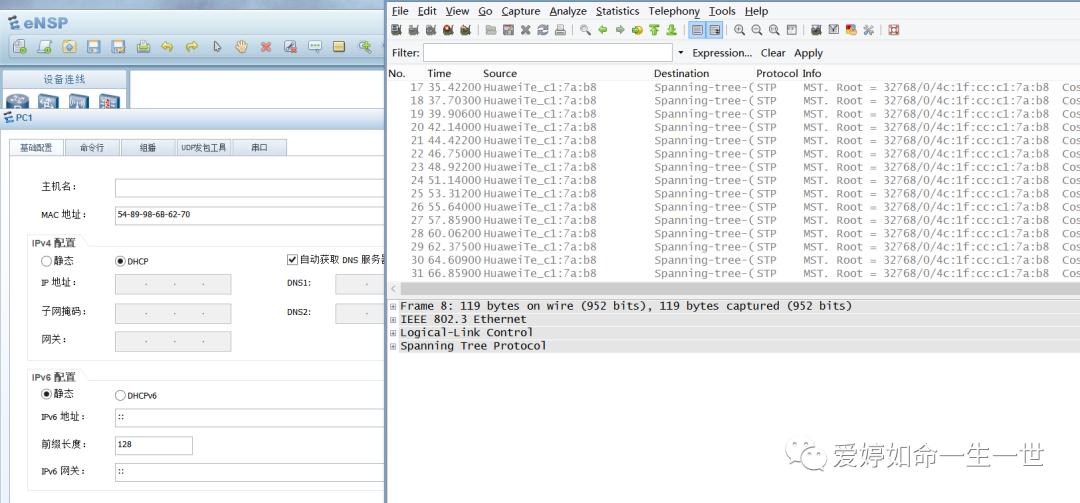The height and width of the screenshot is (503, 1080).
Task: Expand the Spanning Tree Protocol row
Action: pos(393,346)
